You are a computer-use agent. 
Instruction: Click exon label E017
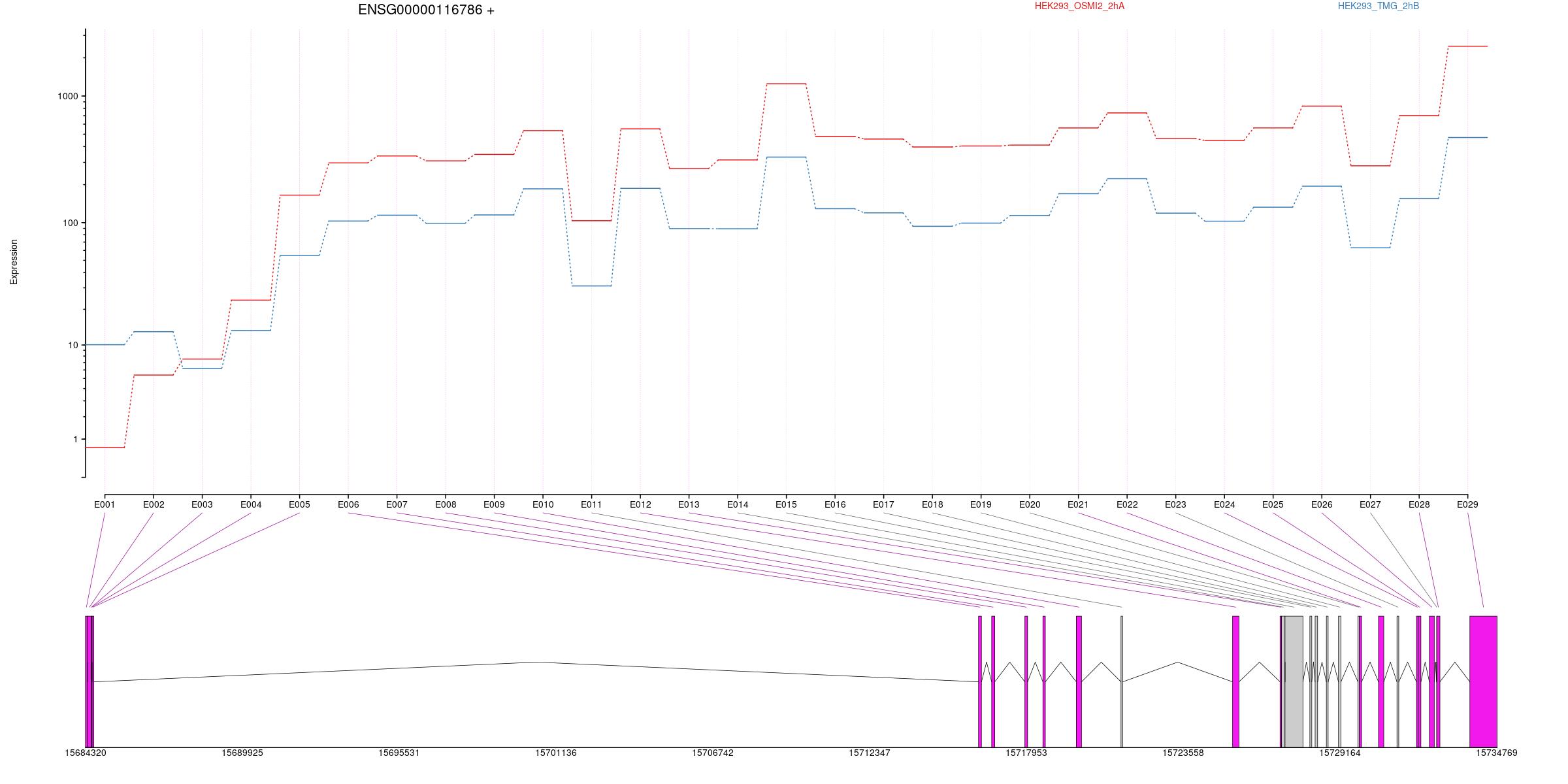883,505
